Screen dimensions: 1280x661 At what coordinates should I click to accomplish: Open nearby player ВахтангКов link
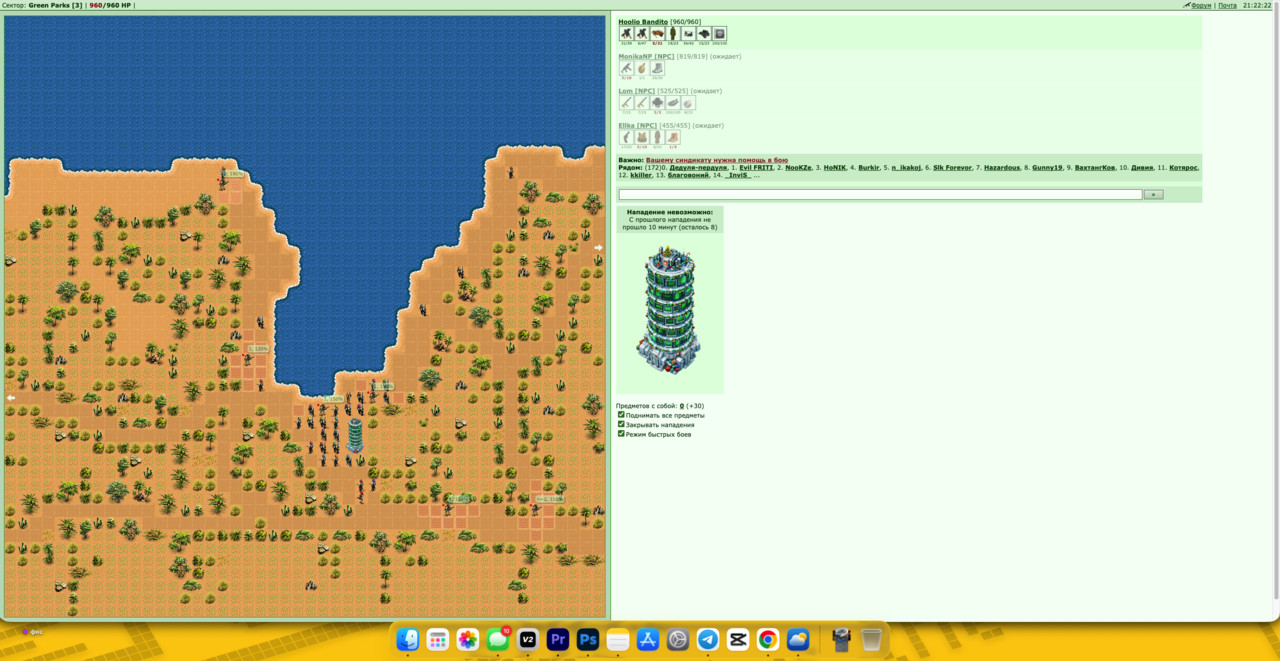pos(1095,168)
